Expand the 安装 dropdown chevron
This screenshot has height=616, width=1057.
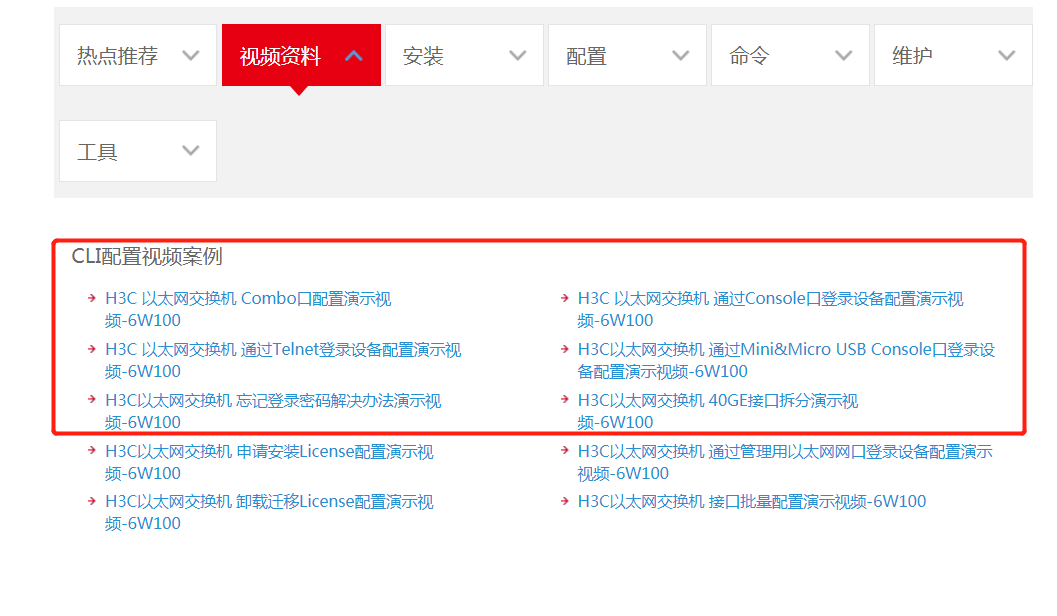pyautogui.click(x=517, y=56)
